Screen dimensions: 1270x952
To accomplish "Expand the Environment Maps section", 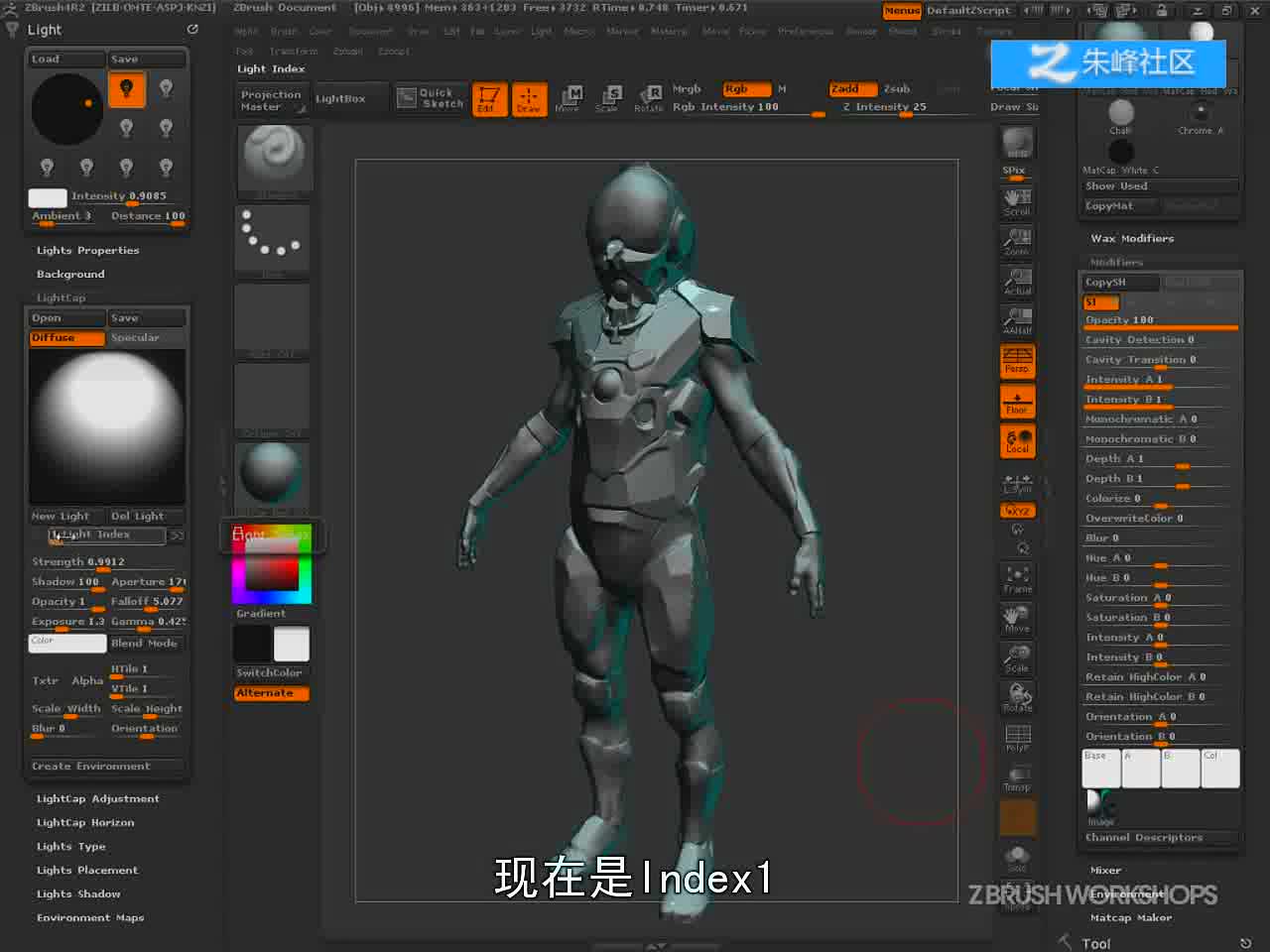I will 90,918.
